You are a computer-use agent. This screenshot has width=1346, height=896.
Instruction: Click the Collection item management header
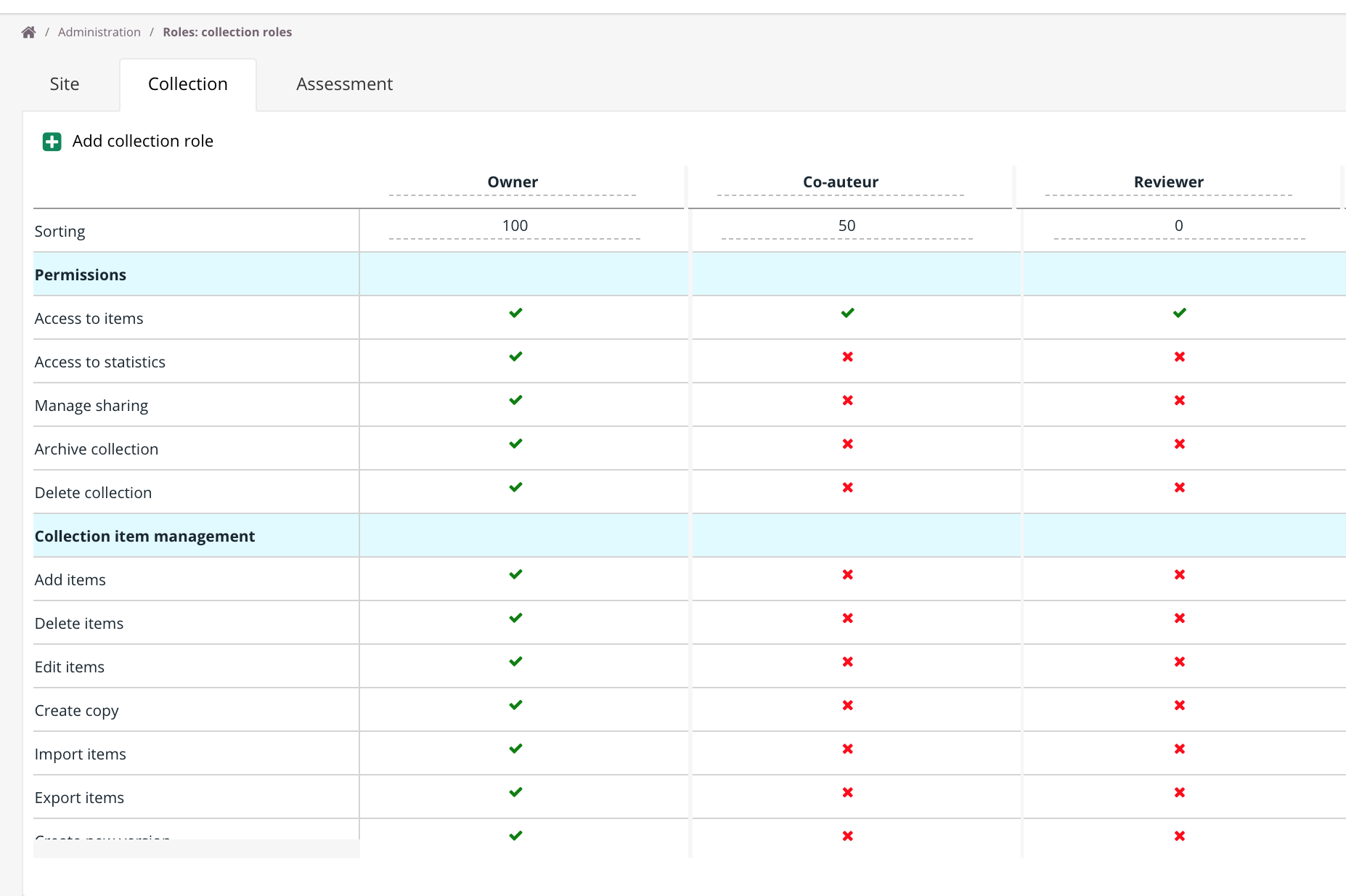coord(144,536)
